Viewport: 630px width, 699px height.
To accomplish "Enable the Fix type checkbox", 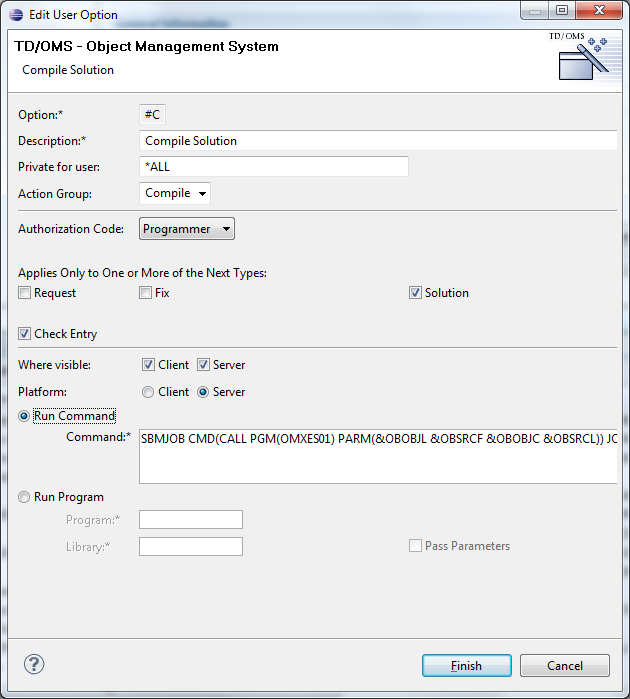I will tap(146, 293).
